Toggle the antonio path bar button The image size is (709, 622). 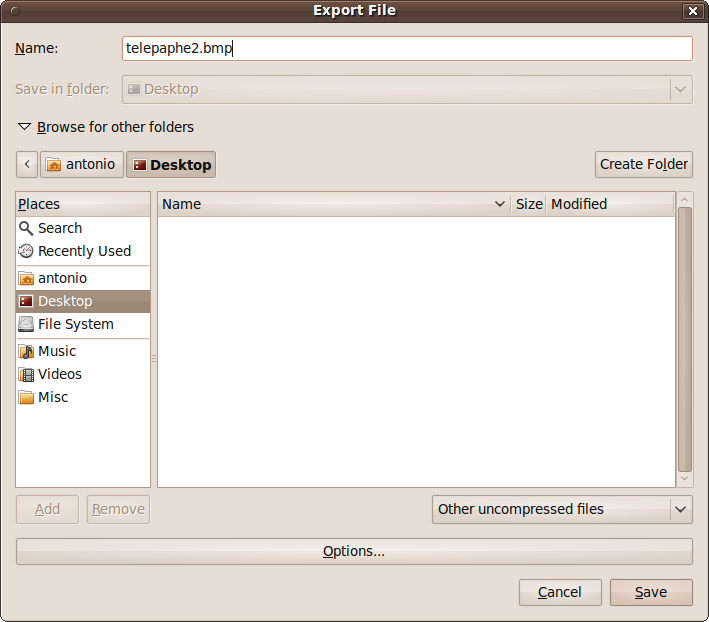pyautogui.click(x=80, y=164)
